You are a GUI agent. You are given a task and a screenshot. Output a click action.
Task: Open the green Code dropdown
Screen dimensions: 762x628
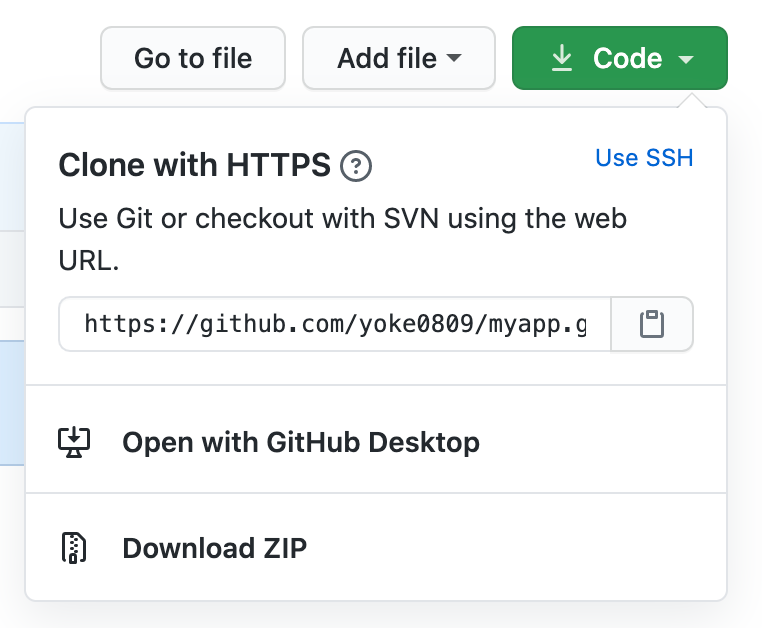[x=620, y=58]
